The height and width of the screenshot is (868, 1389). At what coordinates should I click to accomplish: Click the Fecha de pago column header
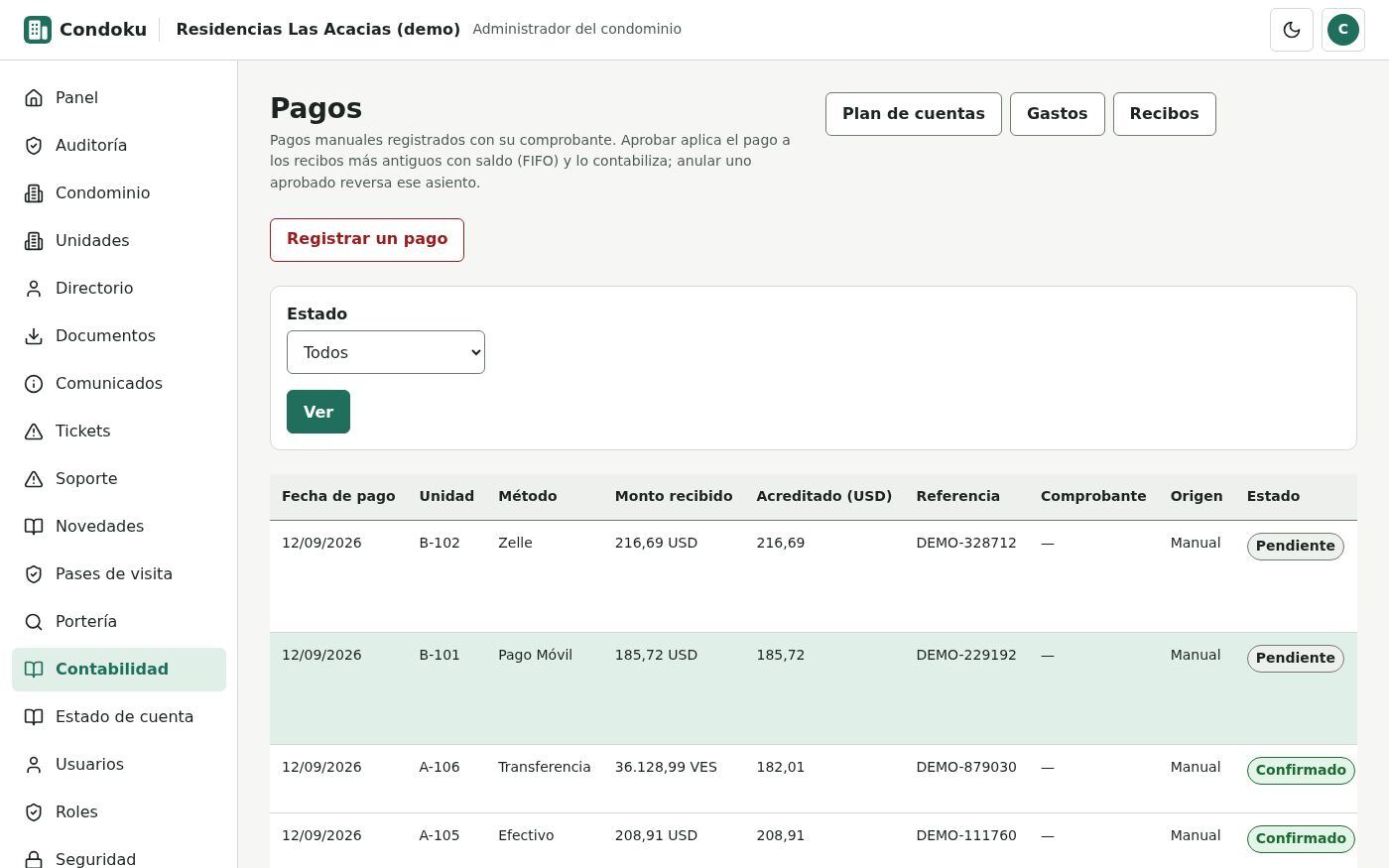[338, 496]
